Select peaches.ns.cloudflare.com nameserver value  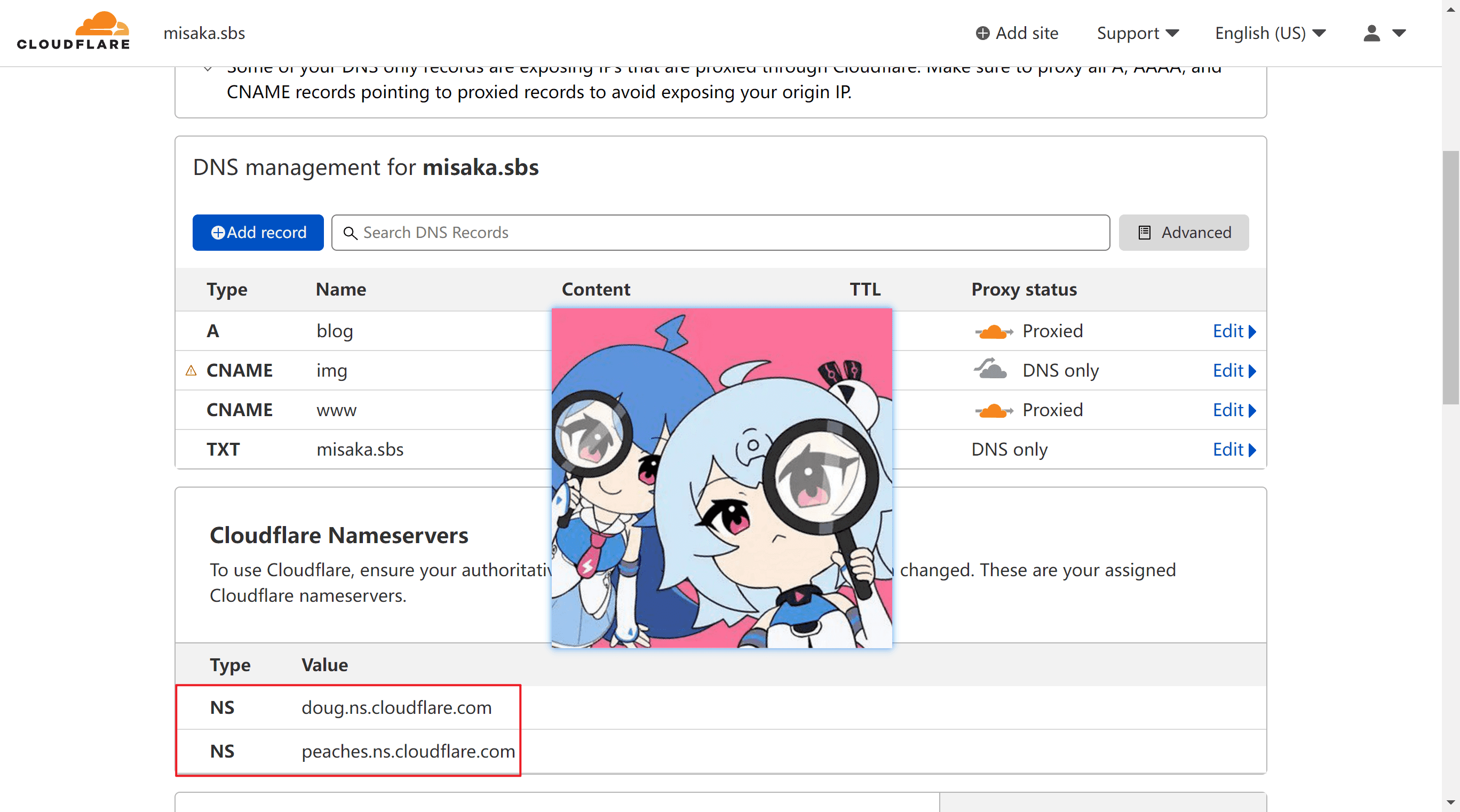tap(408, 751)
